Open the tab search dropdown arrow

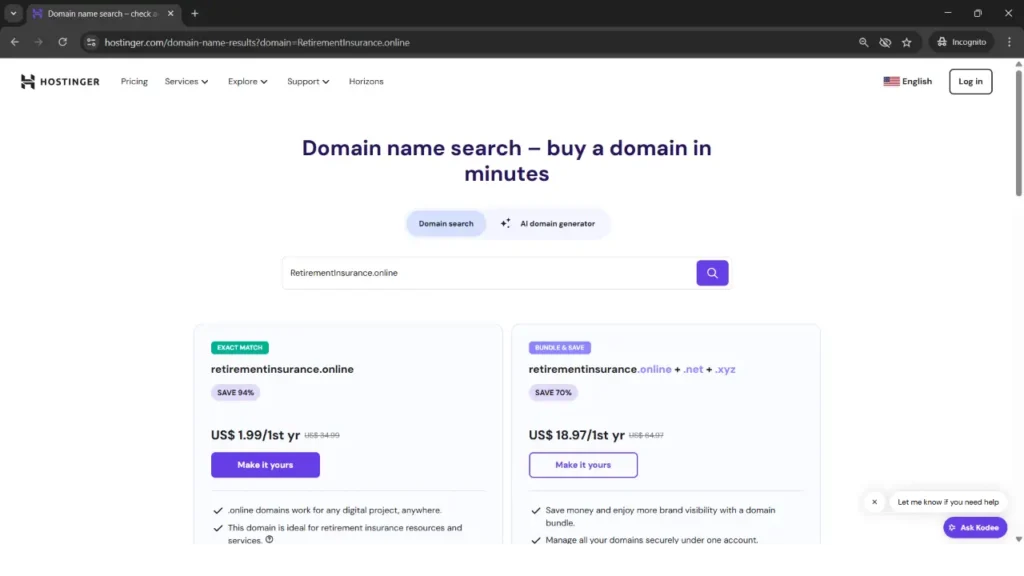pos(13,14)
